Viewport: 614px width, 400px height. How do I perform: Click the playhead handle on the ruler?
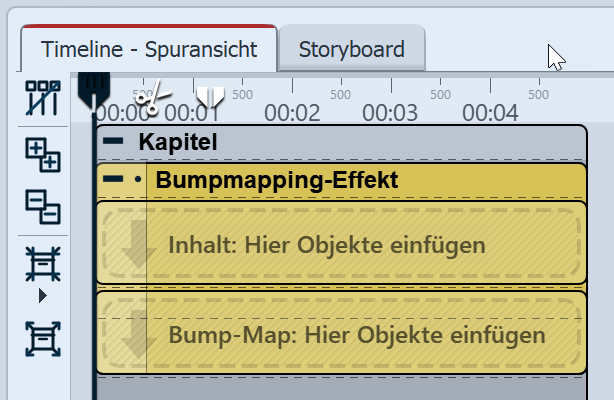point(93,88)
